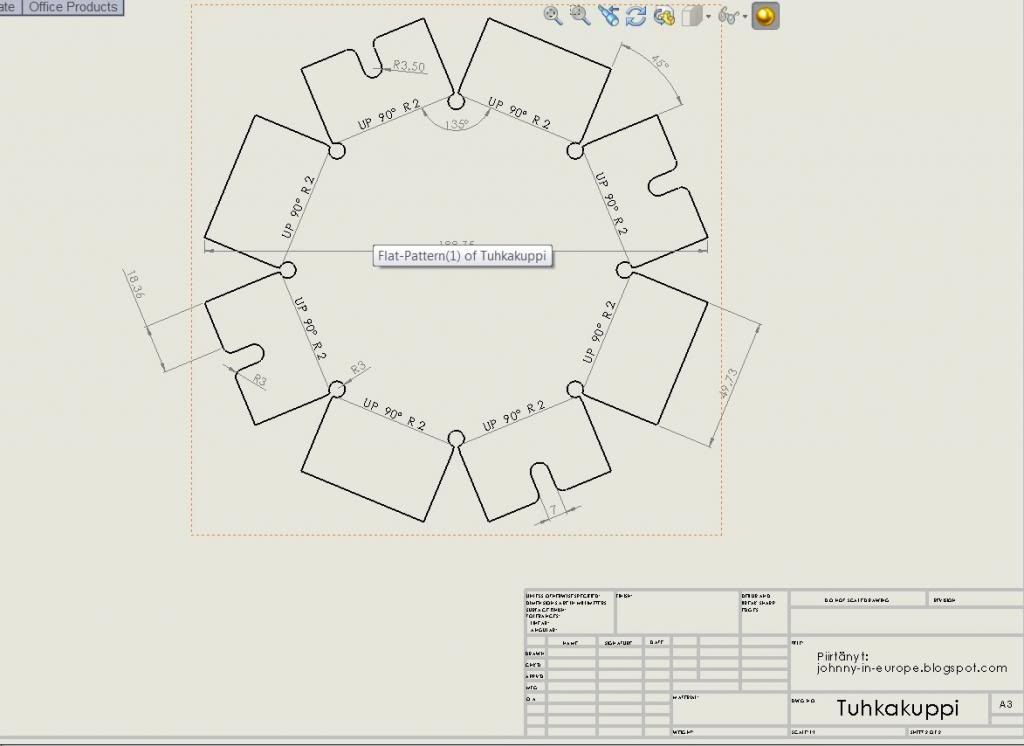Click the 135° angle dimension

456,125
